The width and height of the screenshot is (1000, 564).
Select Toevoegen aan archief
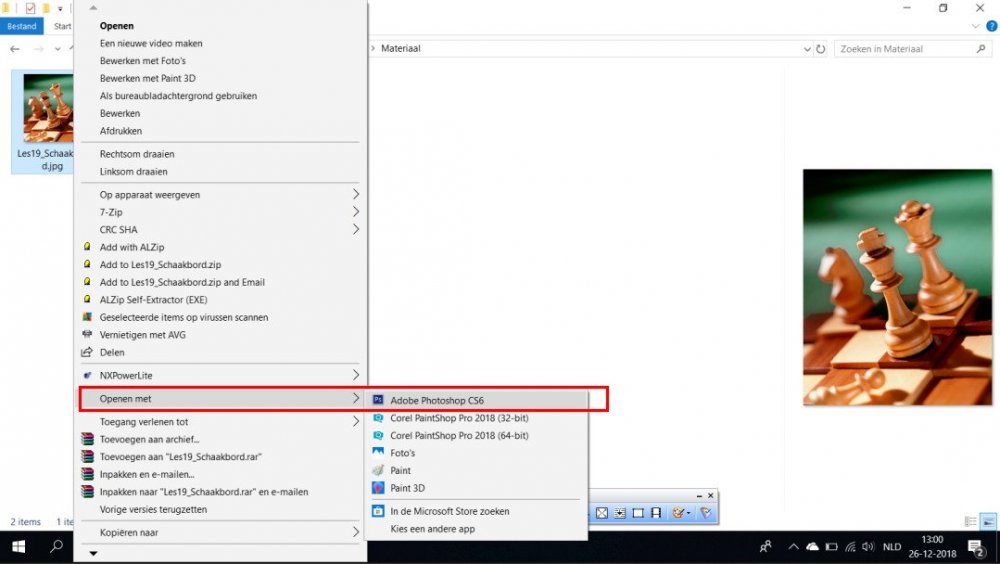pyautogui.click(x=149, y=439)
